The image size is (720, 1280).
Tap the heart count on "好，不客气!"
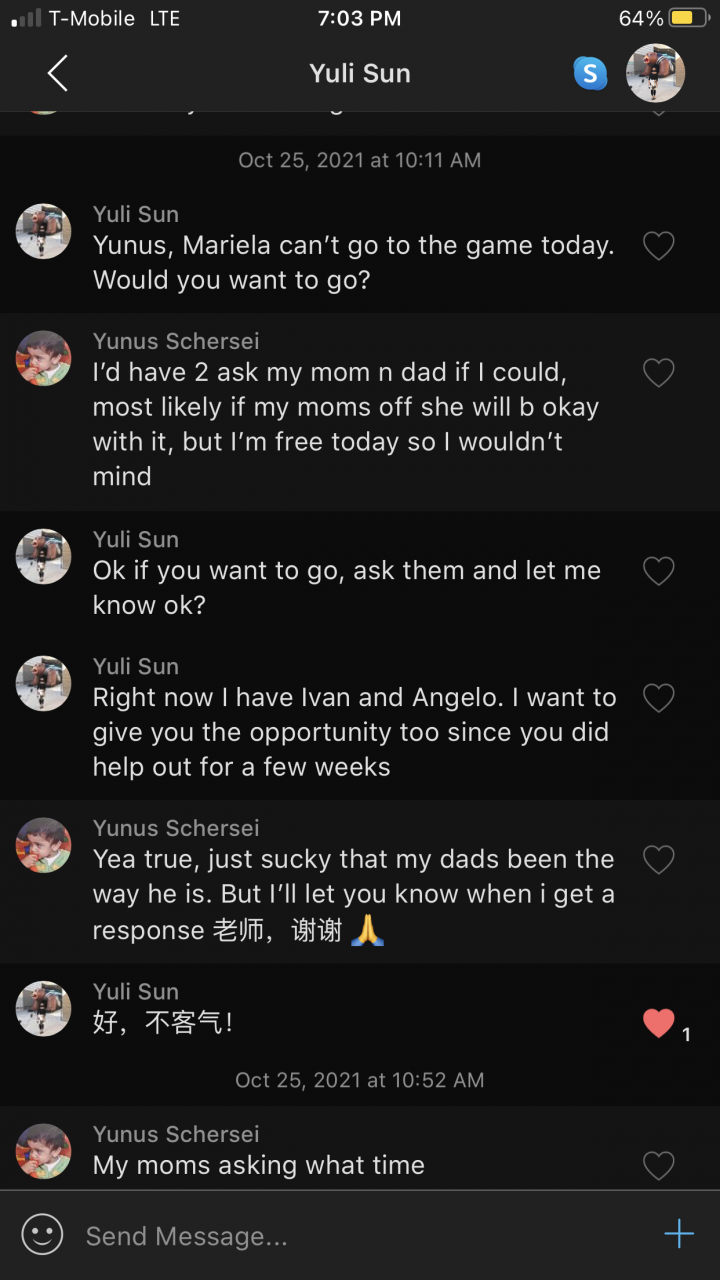coord(687,1035)
